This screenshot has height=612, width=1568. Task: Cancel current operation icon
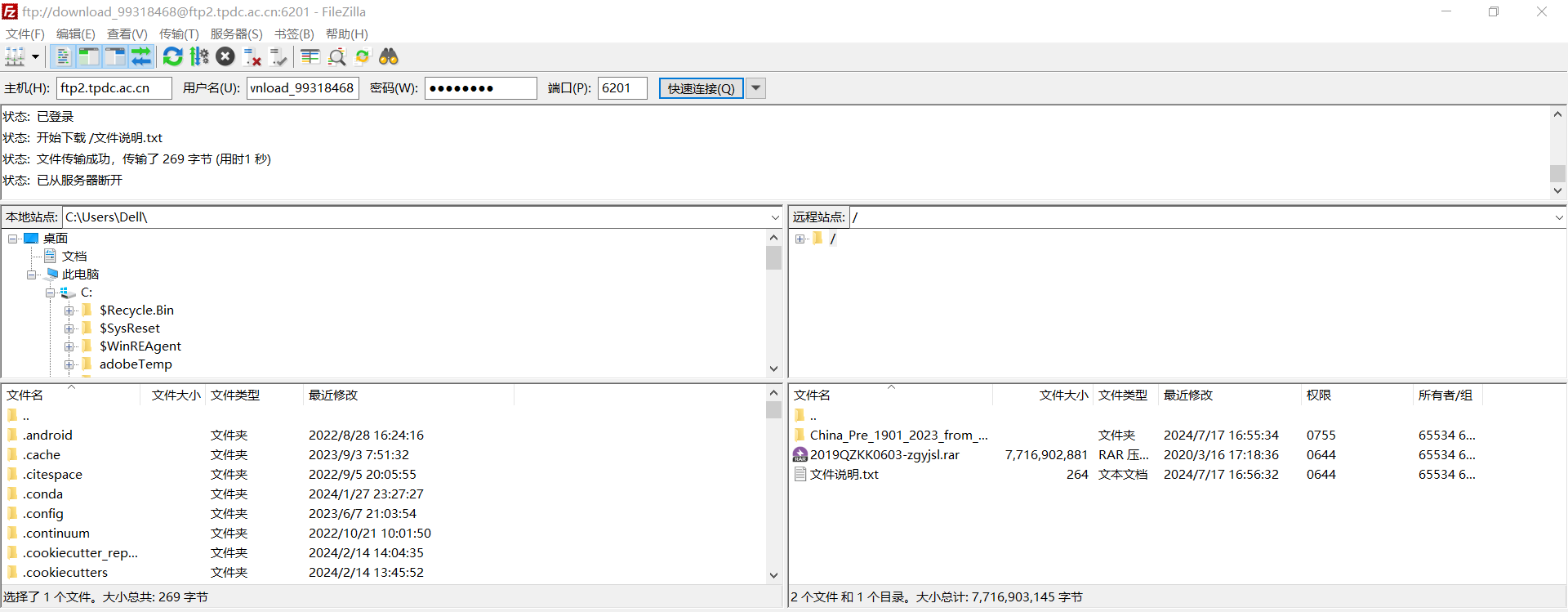225,56
